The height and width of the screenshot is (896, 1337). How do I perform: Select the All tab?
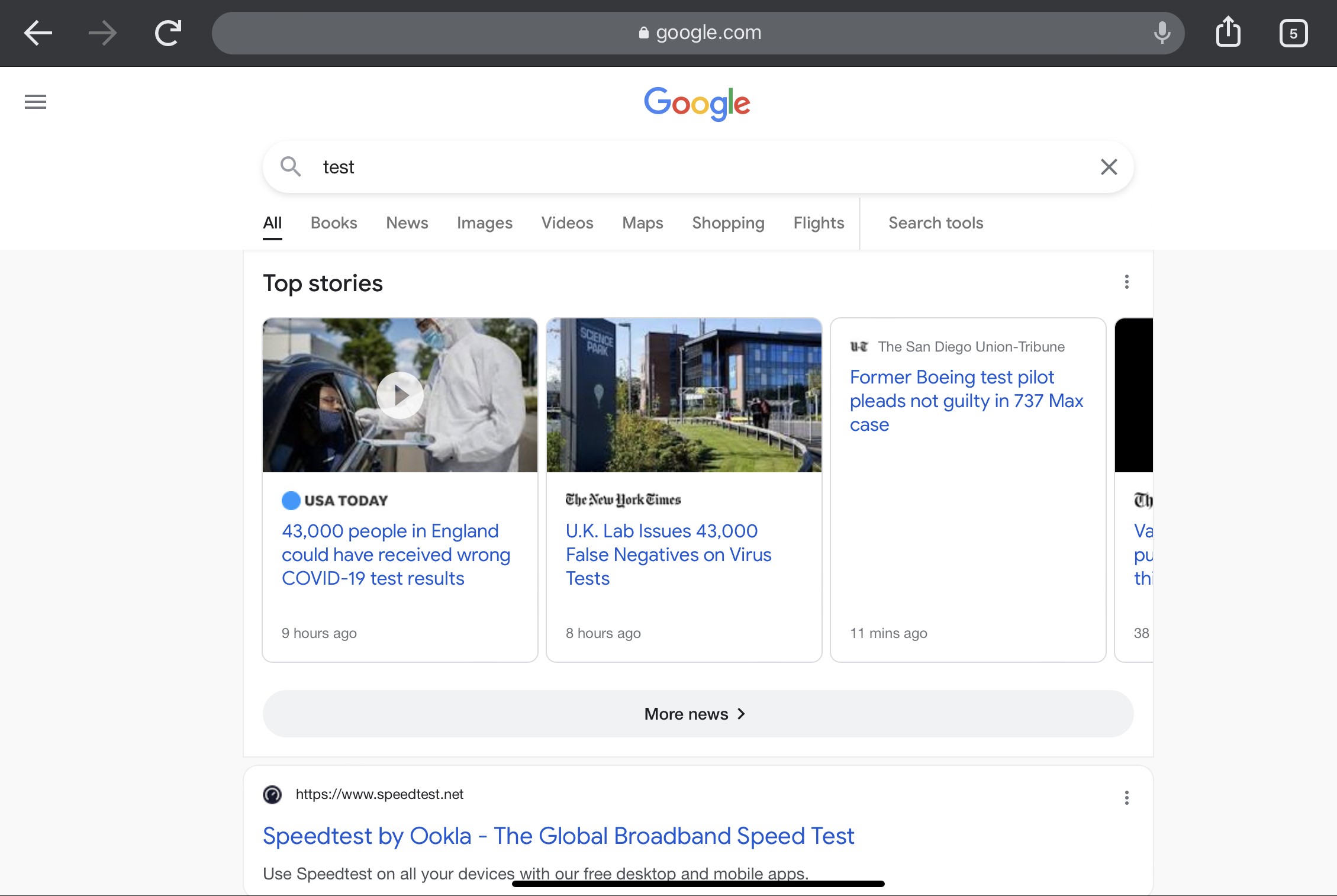coord(272,223)
